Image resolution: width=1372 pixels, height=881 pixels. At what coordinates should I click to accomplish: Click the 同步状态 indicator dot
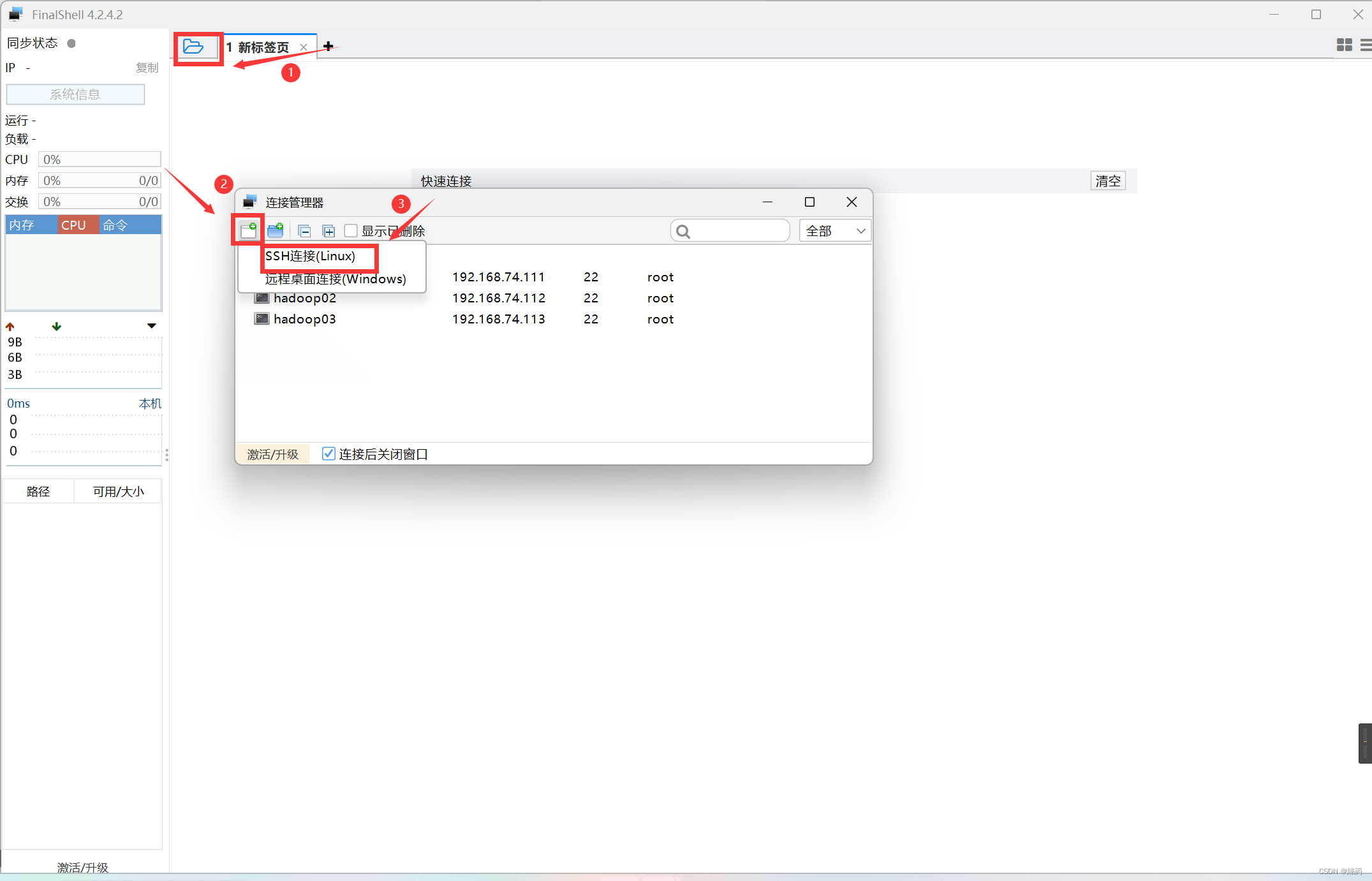click(x=71, y=43)
